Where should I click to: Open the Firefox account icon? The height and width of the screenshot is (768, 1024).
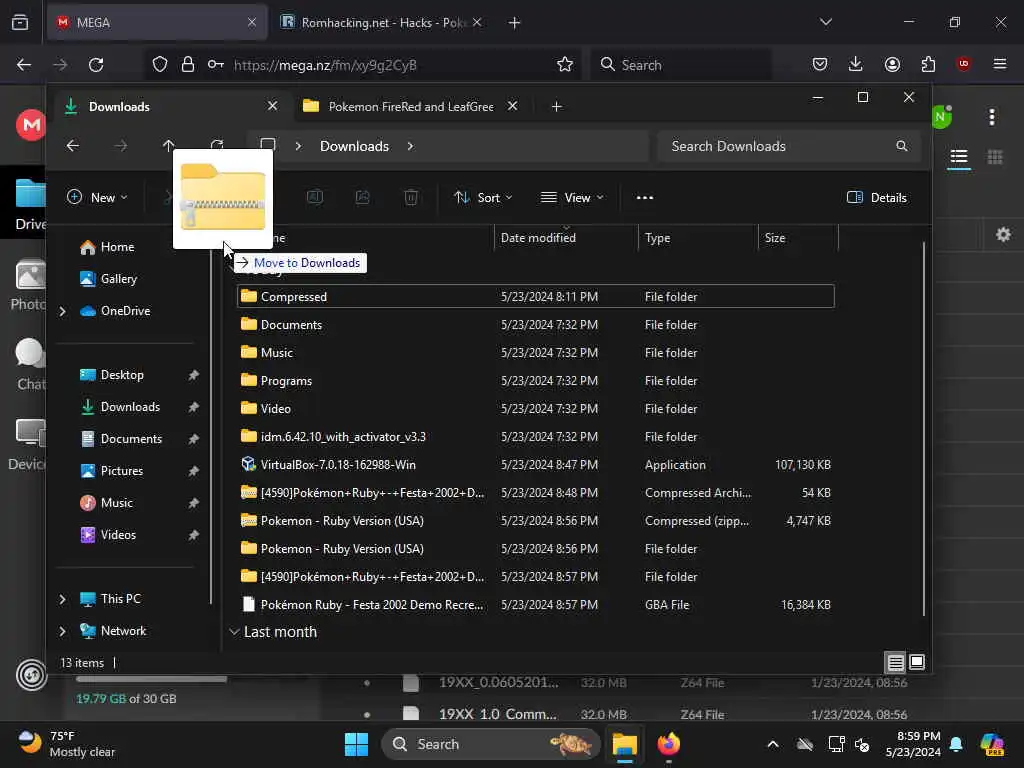892,64
